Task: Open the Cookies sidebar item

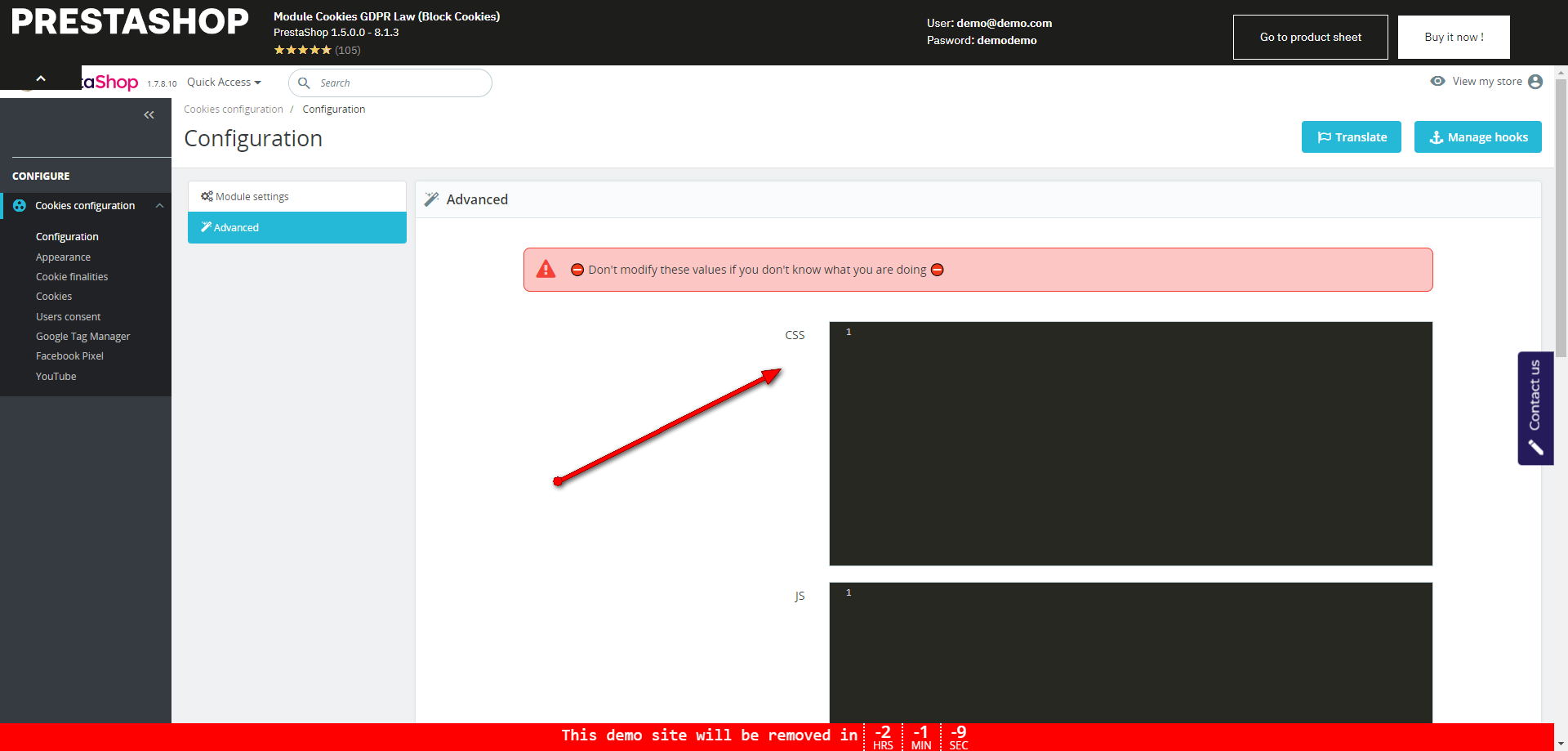Action: click(x=54, y=297)
